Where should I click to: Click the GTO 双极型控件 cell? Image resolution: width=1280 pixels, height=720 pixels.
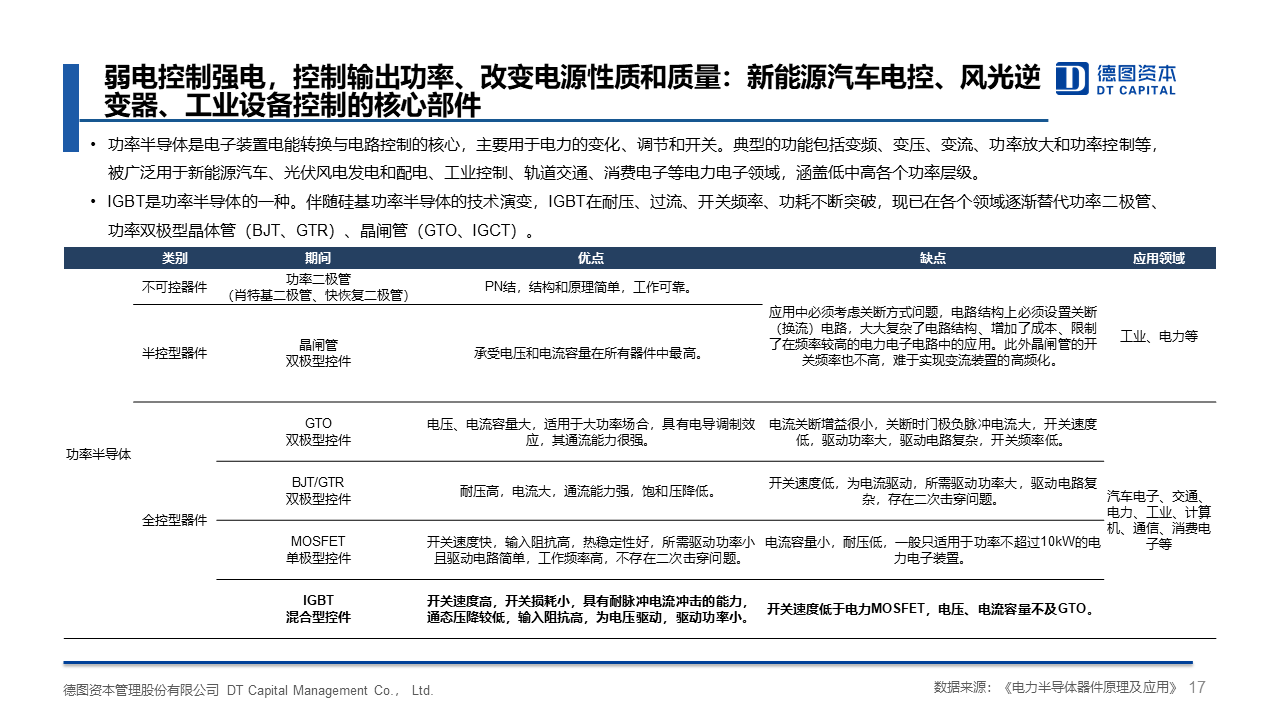click(x=318, y=431)
